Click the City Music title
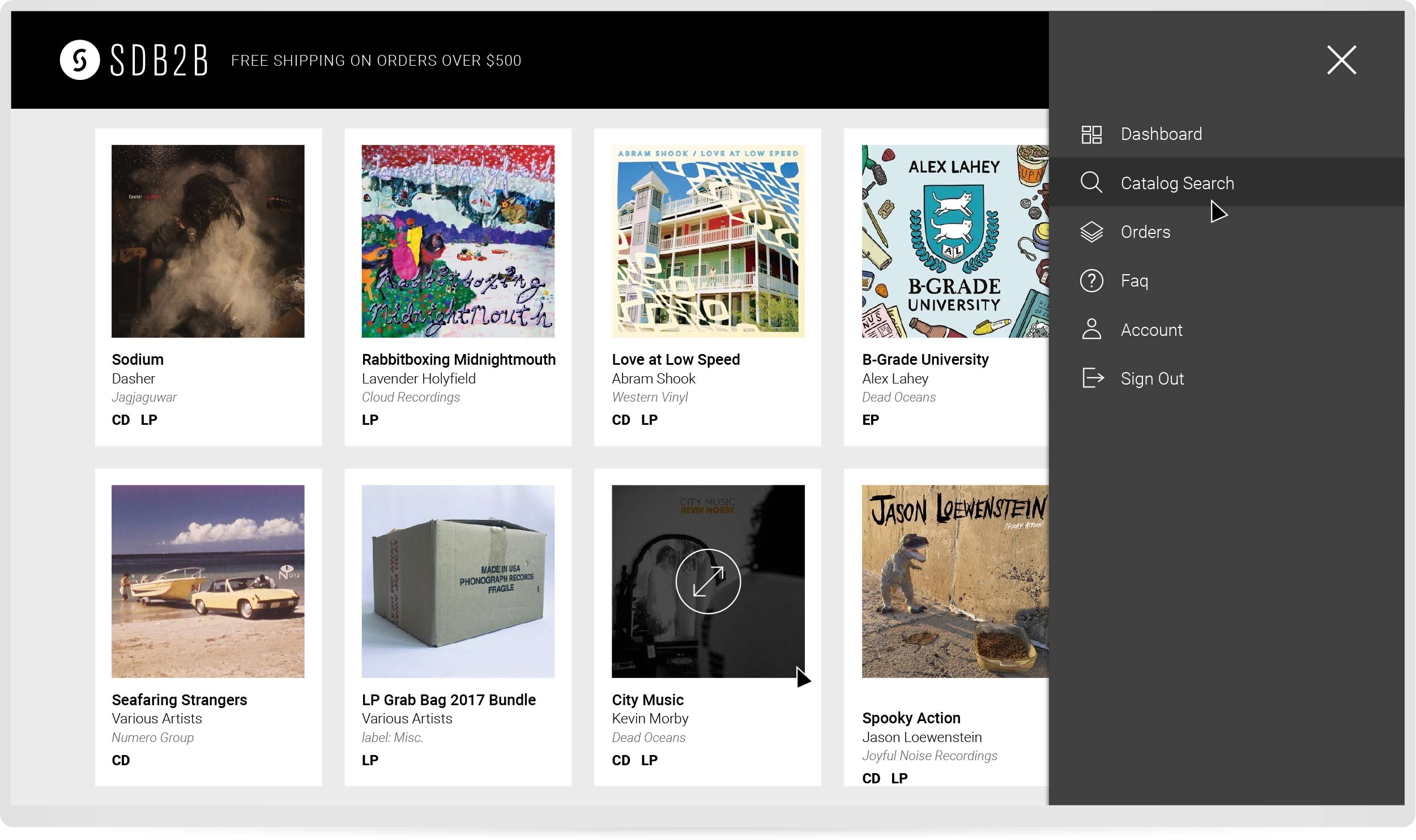 tap(647, 700)
